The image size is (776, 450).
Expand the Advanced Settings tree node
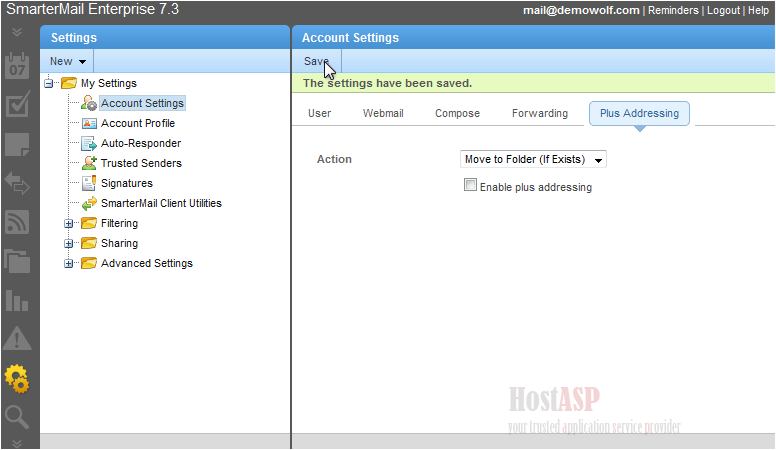coord(69,263)
